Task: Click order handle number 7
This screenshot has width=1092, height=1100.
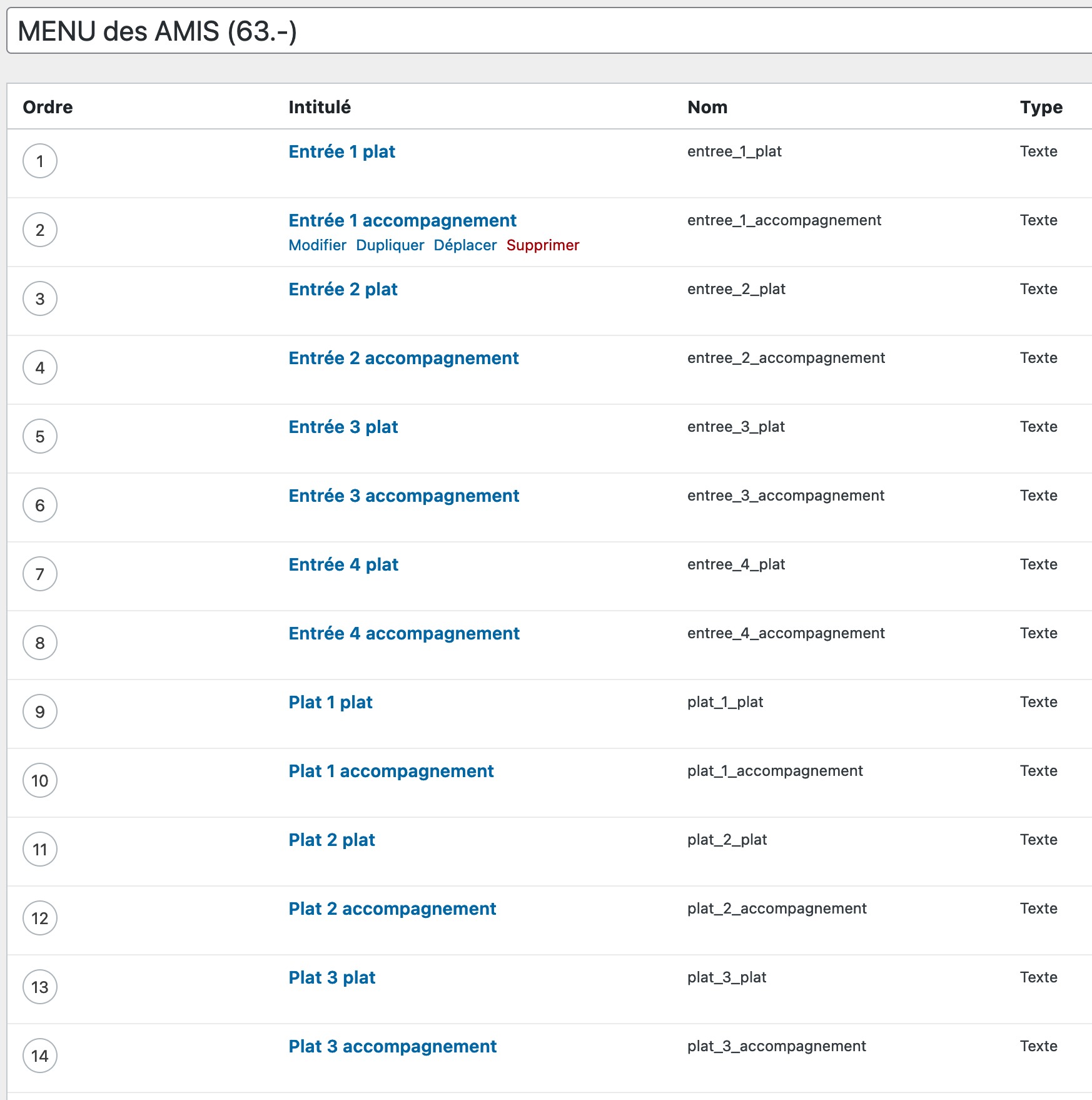Action: tap(40, 574)
